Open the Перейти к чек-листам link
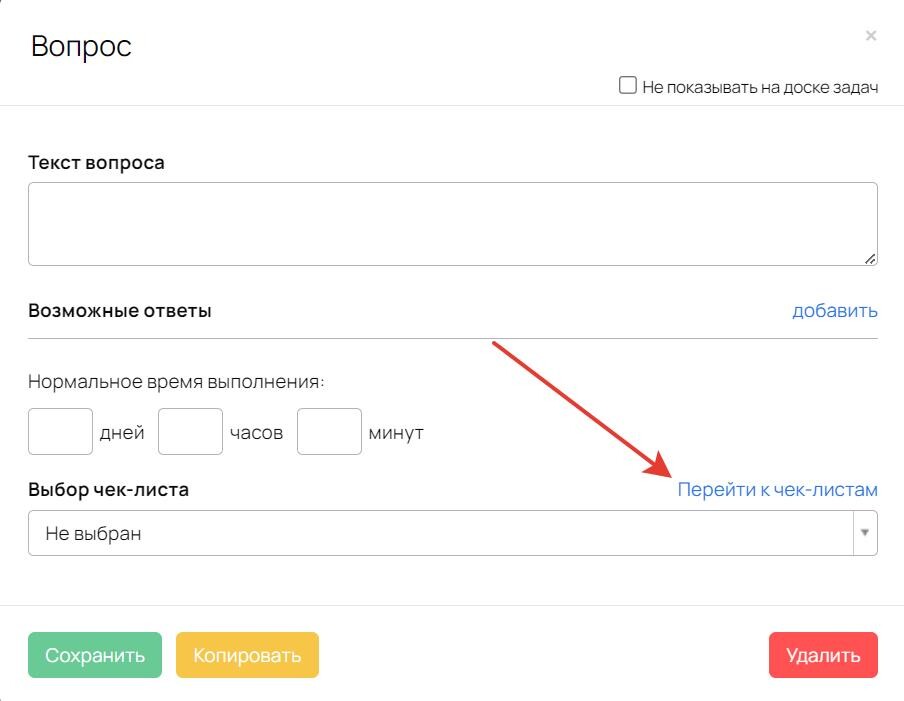The width and height of the screenshot is (904, 701). tap(777, 489)
